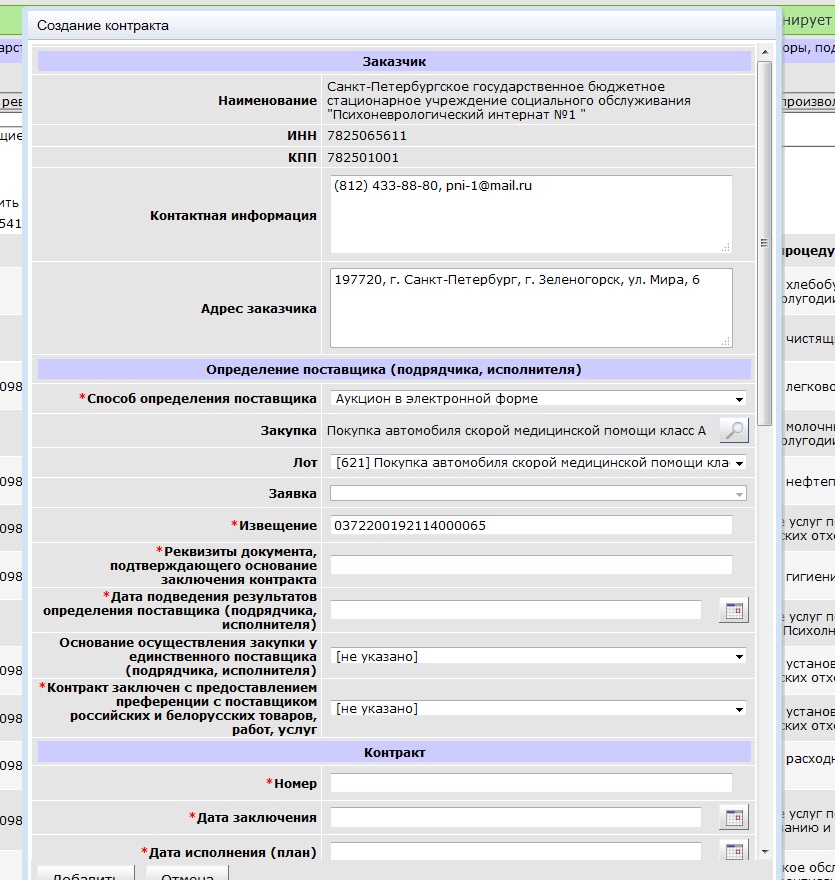This screenshot has width=835, height=880.
Task: Click the Создание контракта dialog title
Action: click(103, 26)
